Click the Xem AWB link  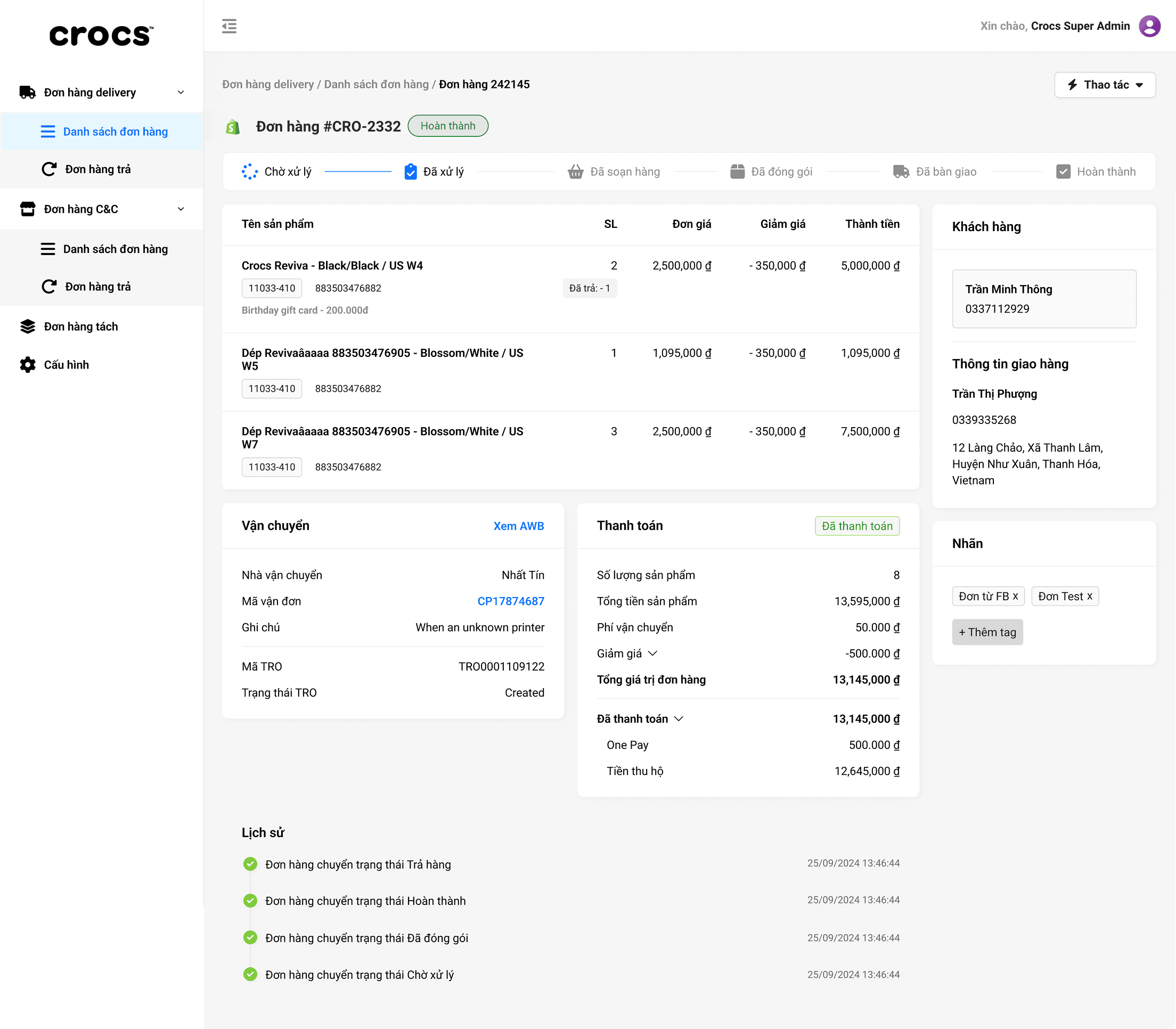point(519,526)
